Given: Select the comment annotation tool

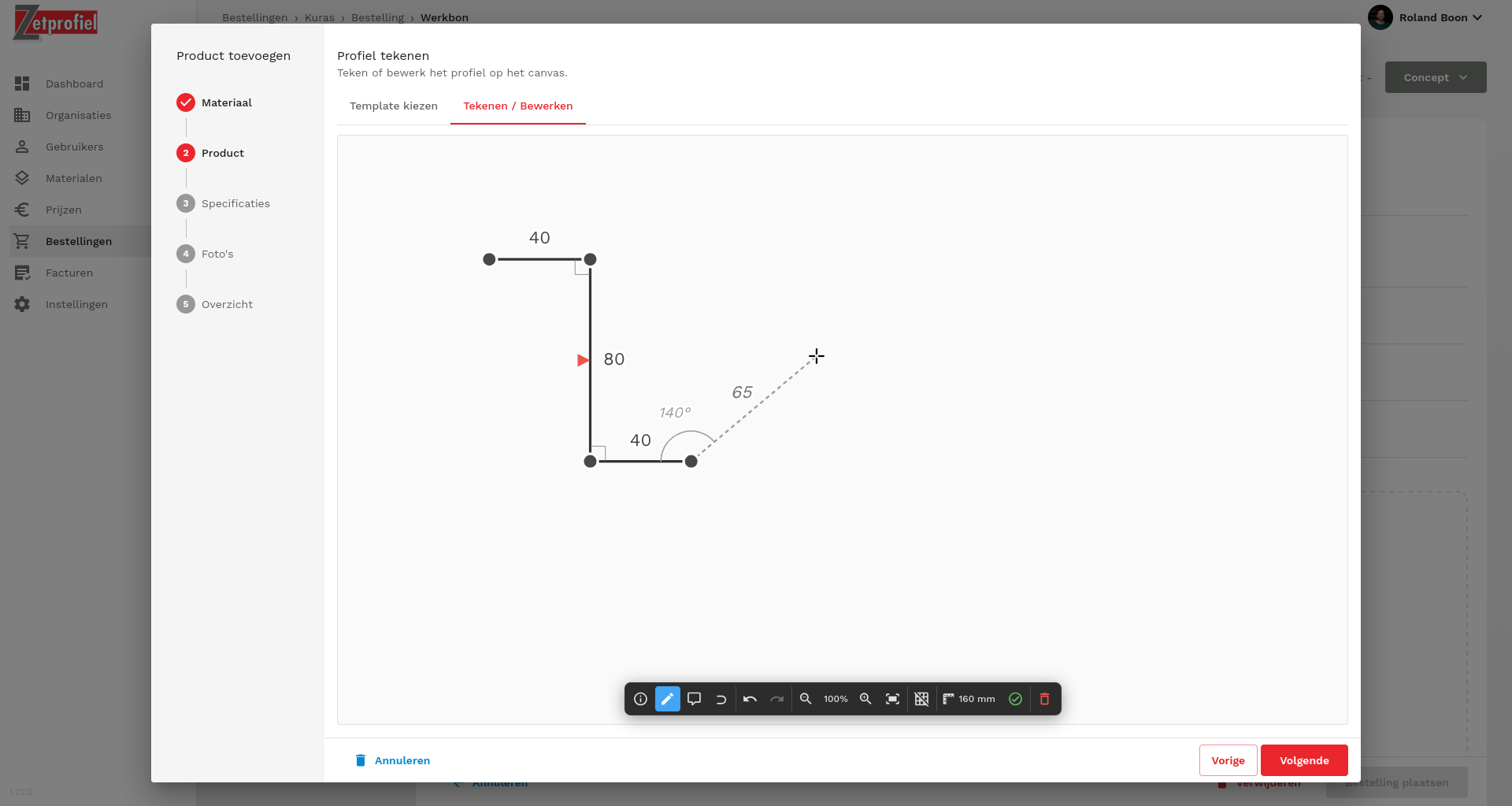Looking at the screenshot, I should pyautogui.click(x=694, y=699).
